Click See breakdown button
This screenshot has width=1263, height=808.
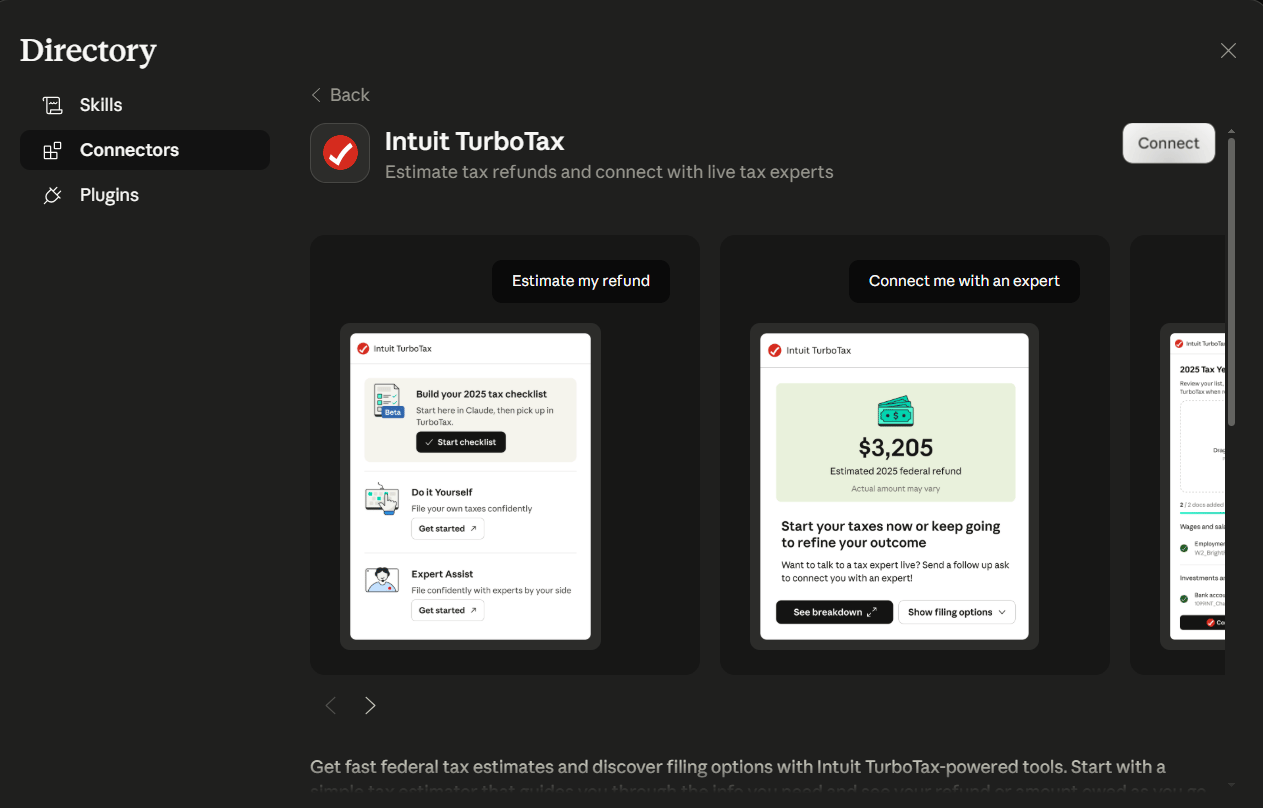834,612
